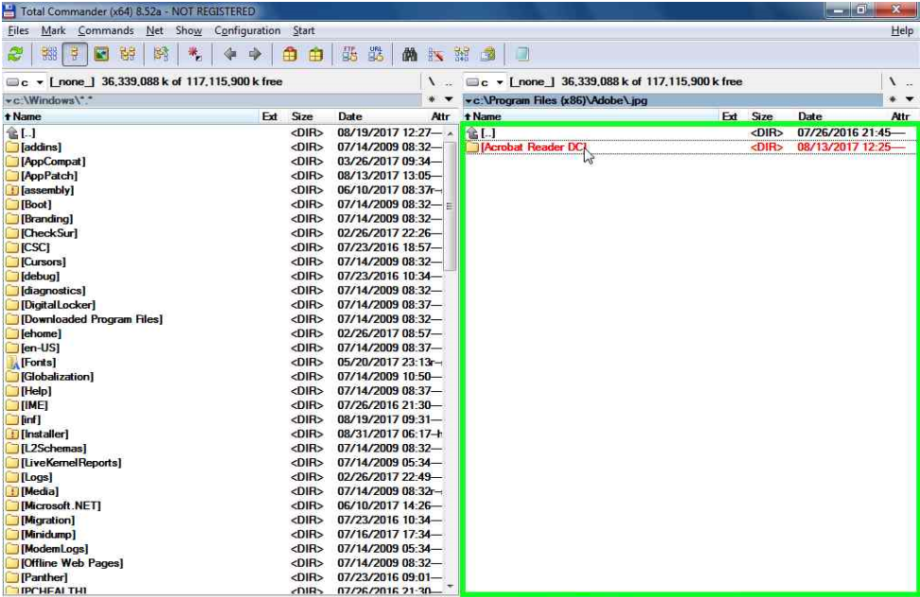920x597 pixels.
Task: Open the Configuration menu
Action: pos(247,31)
